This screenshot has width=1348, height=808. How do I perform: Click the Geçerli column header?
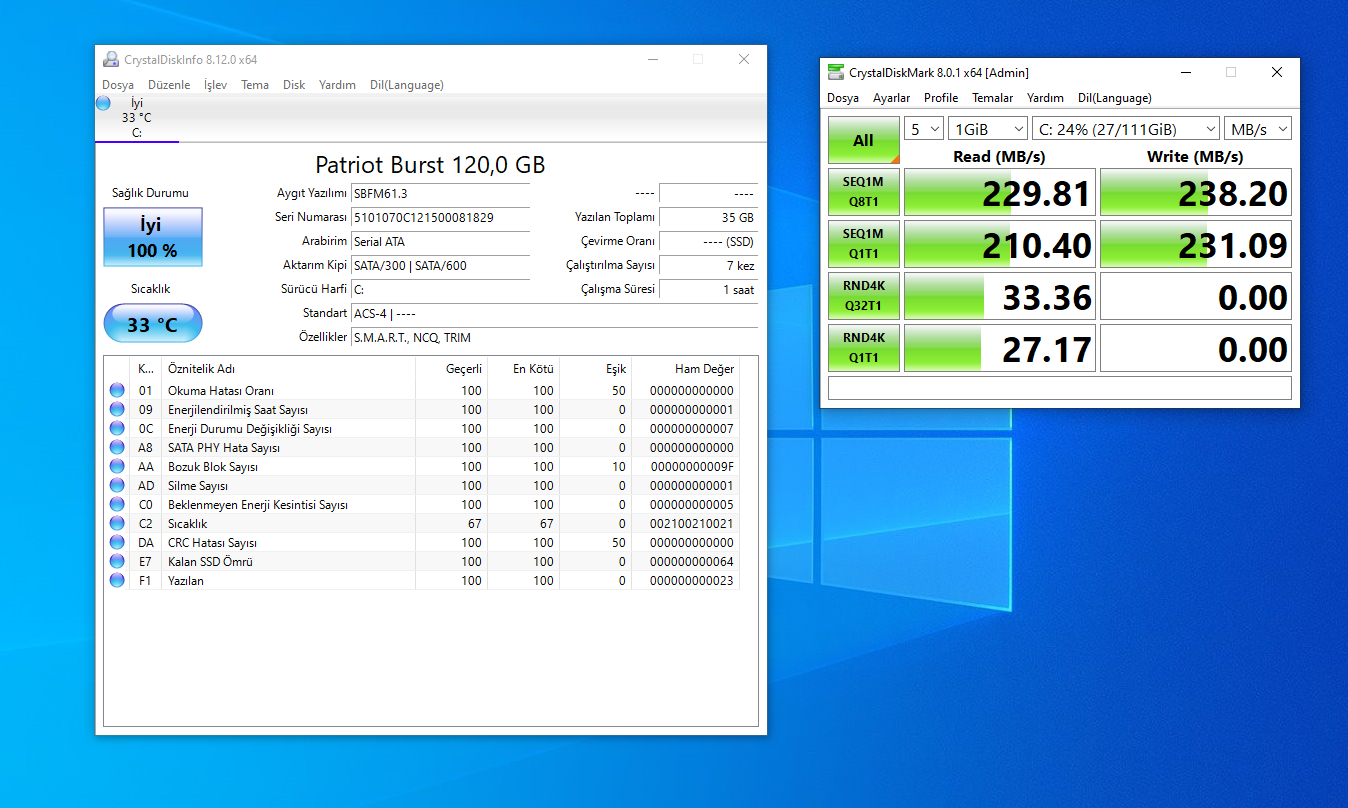451,369
